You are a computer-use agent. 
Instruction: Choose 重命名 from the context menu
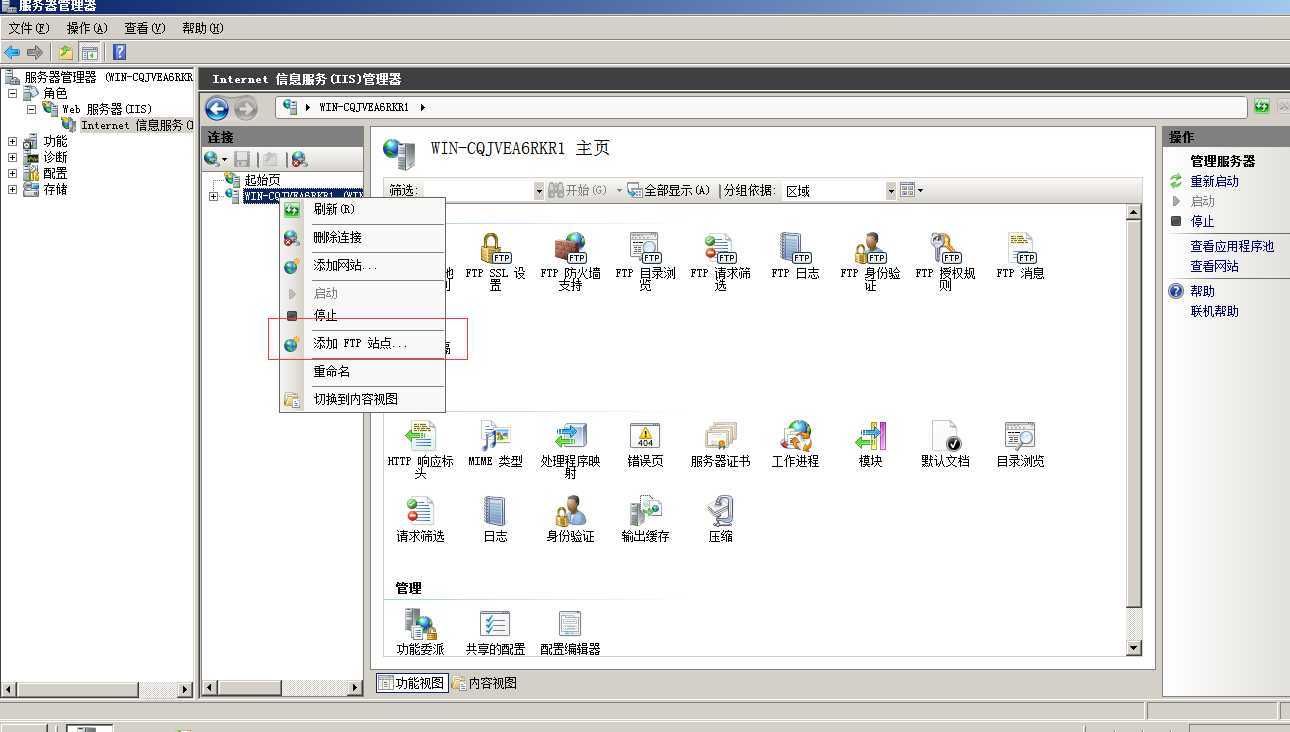coord(362,372)
